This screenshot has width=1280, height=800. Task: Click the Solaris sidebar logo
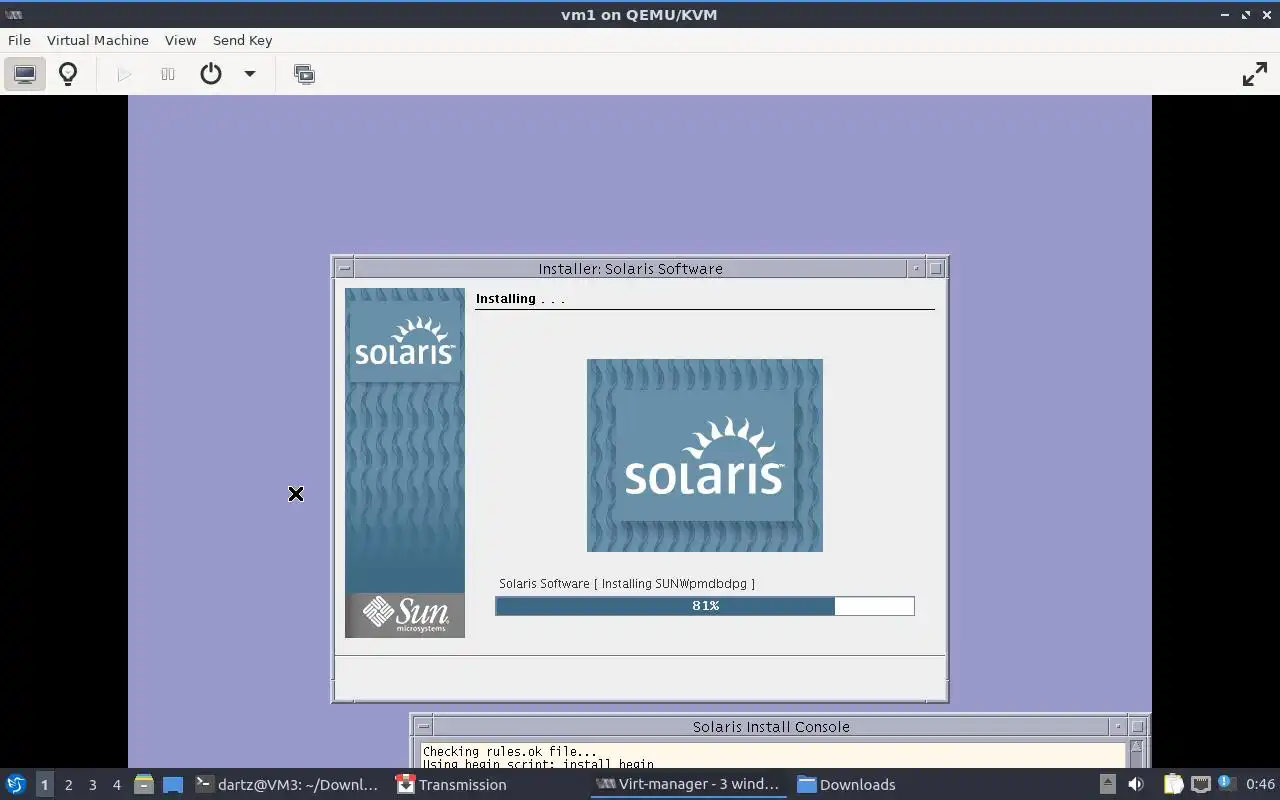tap(405, 341)
